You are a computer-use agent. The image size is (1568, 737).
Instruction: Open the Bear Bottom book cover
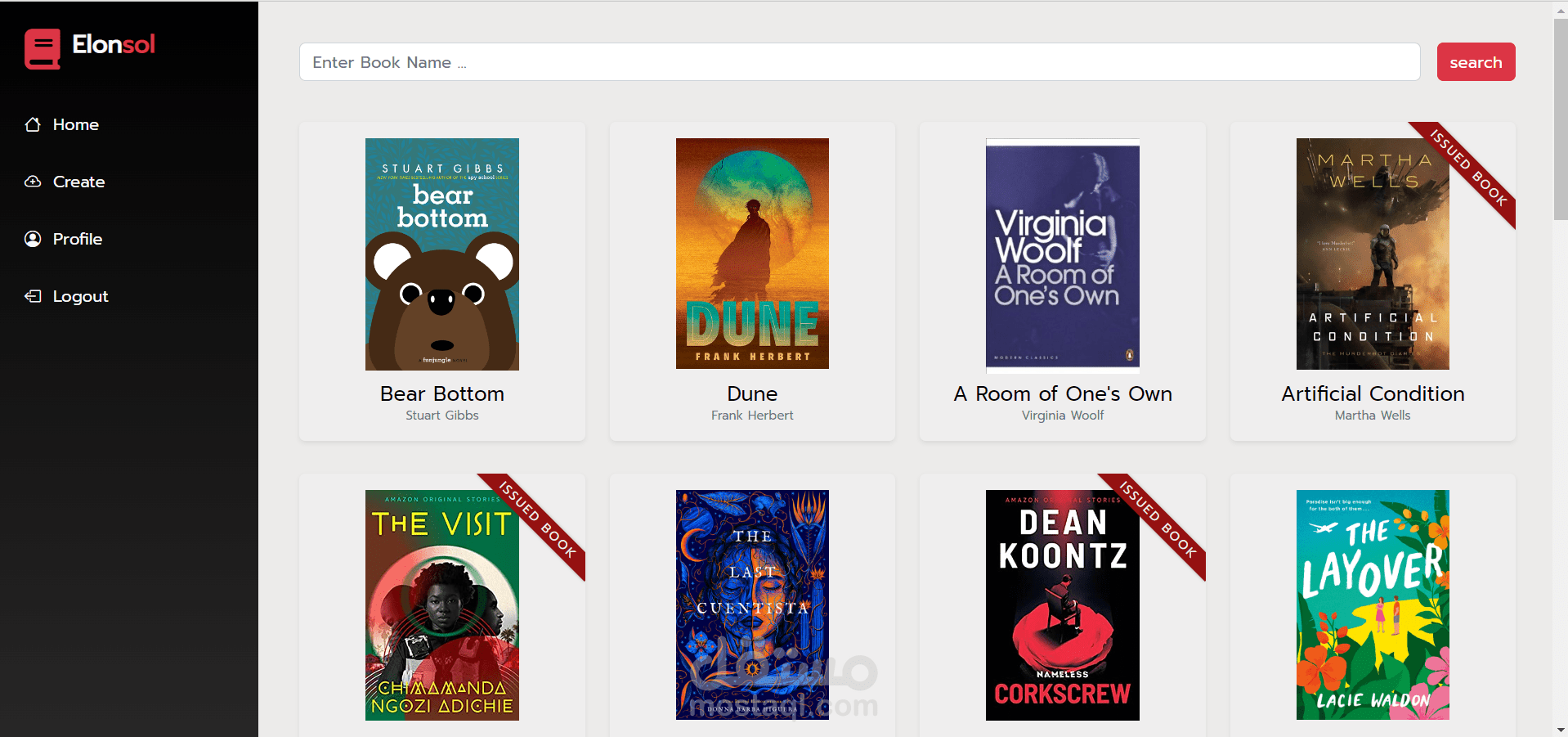[x=442, y=254]
